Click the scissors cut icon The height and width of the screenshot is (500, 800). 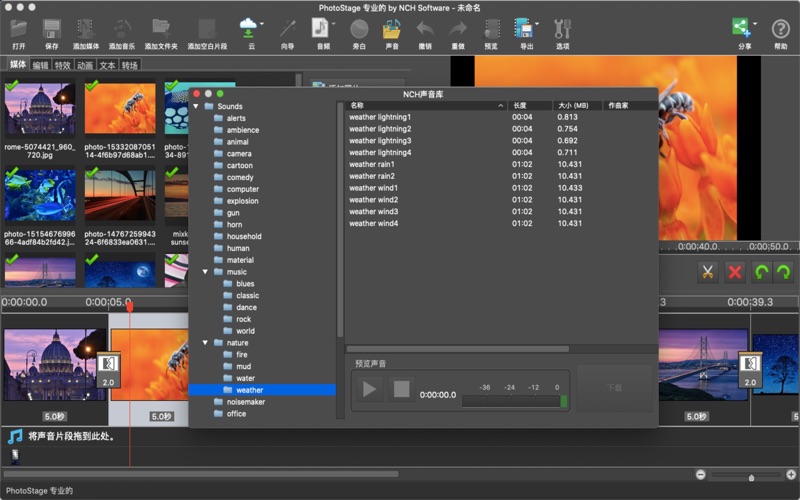coord(708,272)
